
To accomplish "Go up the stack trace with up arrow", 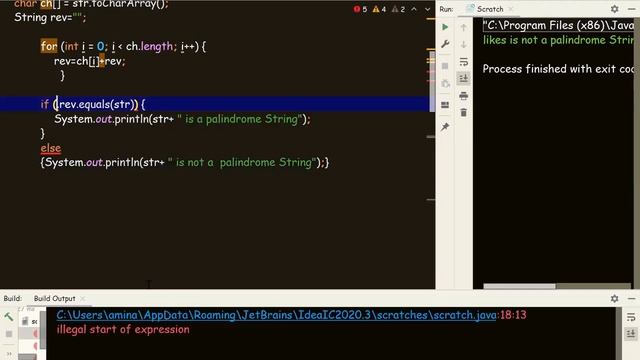I will coord(463,27).
